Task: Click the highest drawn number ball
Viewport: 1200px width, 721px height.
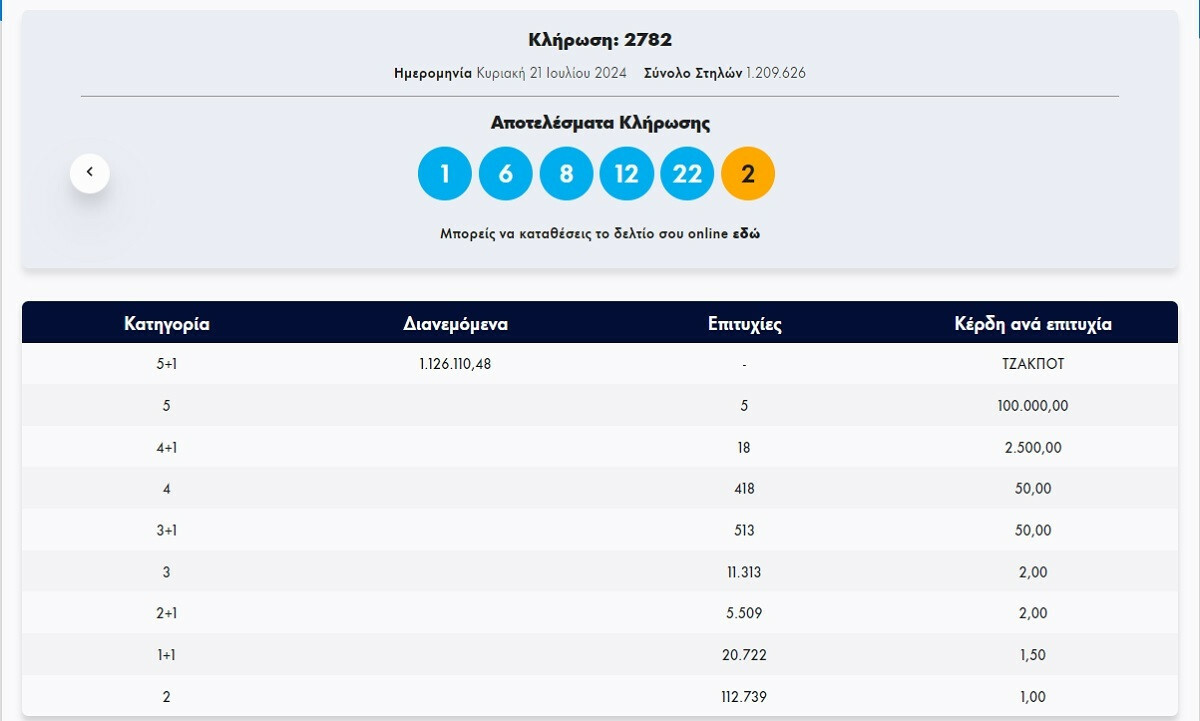Action: pyautogui.click(x=687, y=173)
